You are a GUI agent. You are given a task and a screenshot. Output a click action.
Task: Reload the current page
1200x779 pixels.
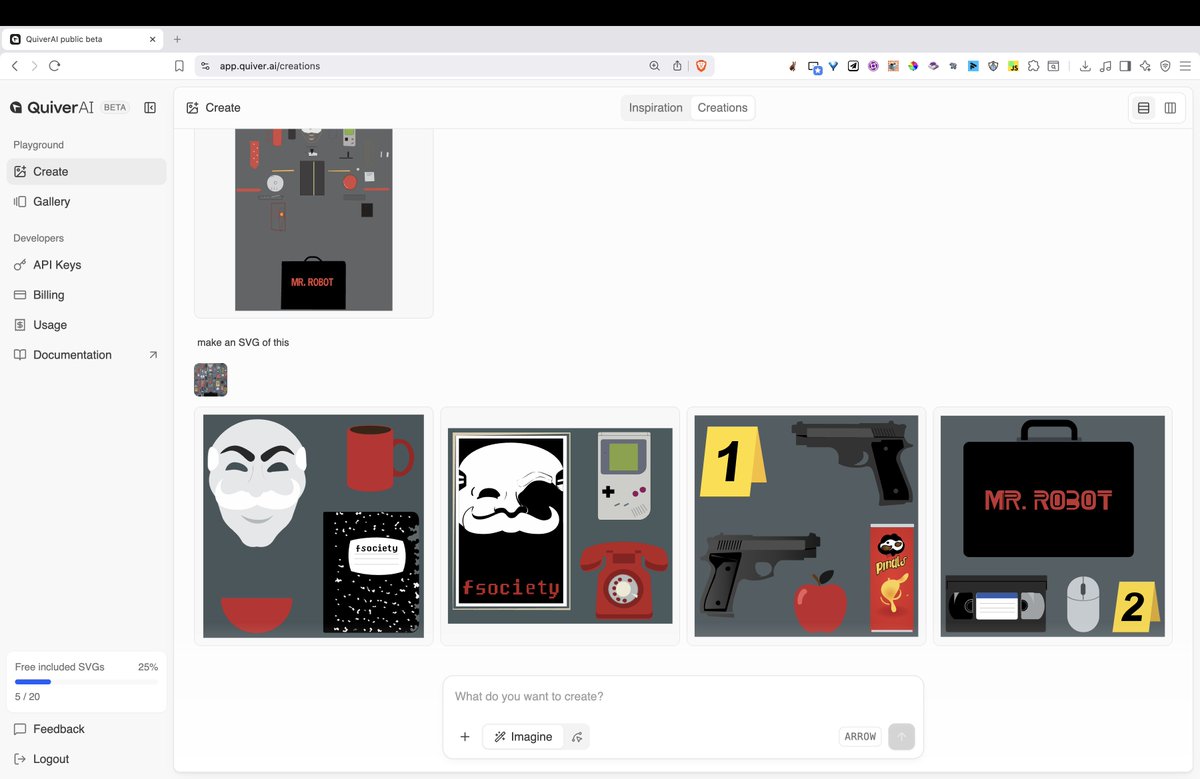[55, 66]
